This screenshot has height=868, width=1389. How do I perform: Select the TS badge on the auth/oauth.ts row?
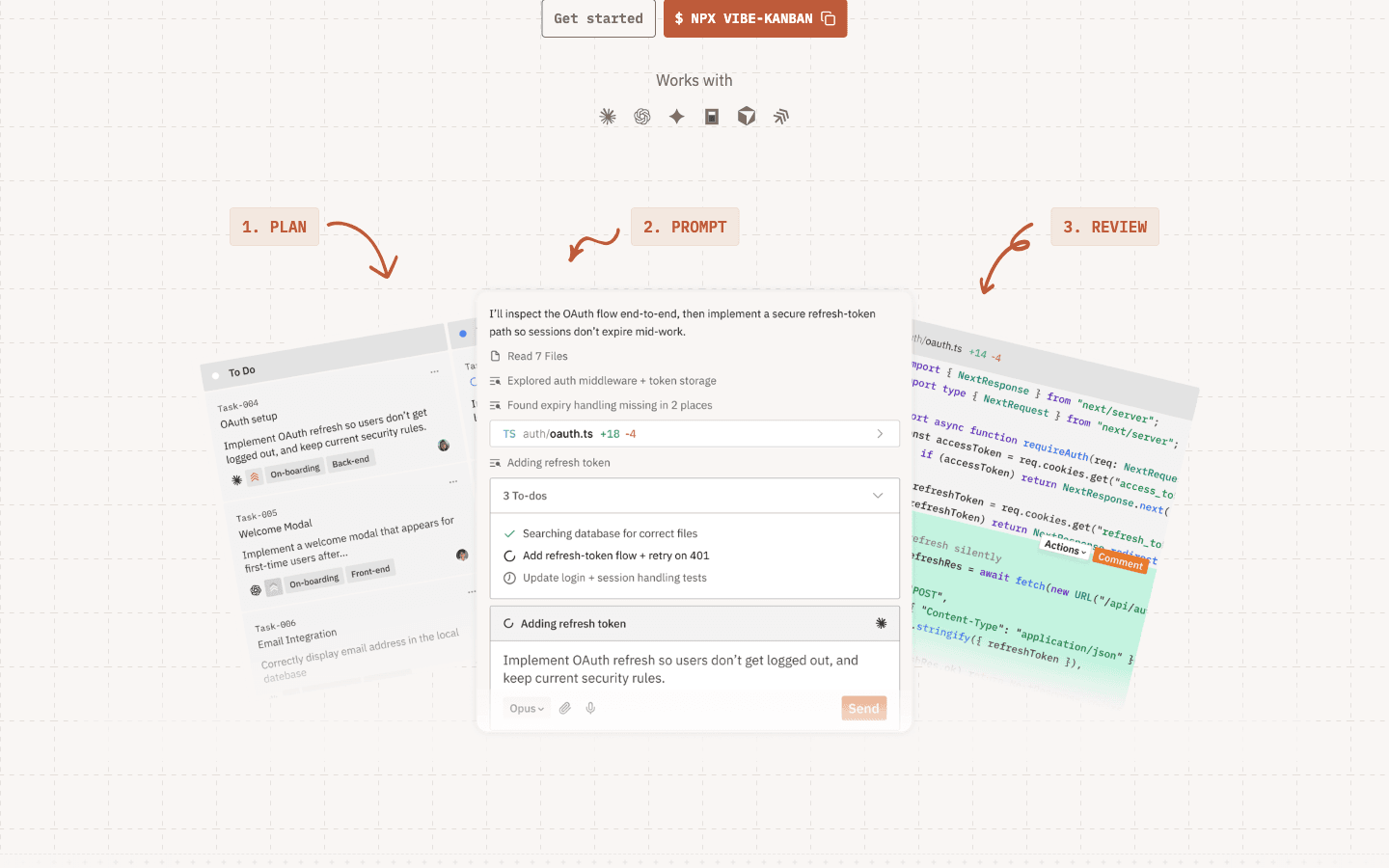[x=508, y=433]
